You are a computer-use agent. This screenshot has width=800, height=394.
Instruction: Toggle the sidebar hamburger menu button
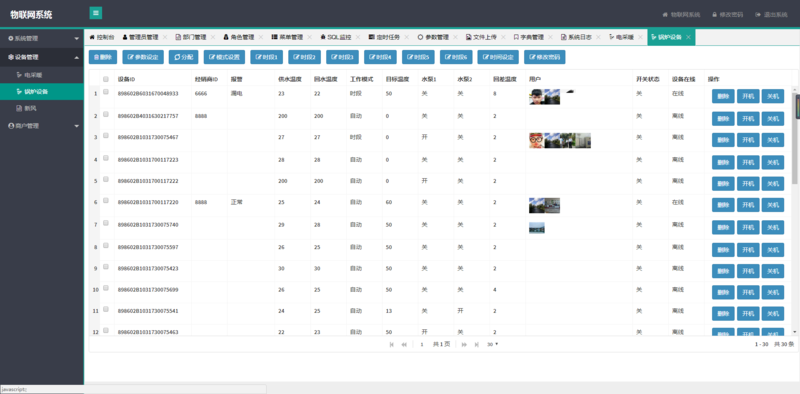[x=95, y=13]
